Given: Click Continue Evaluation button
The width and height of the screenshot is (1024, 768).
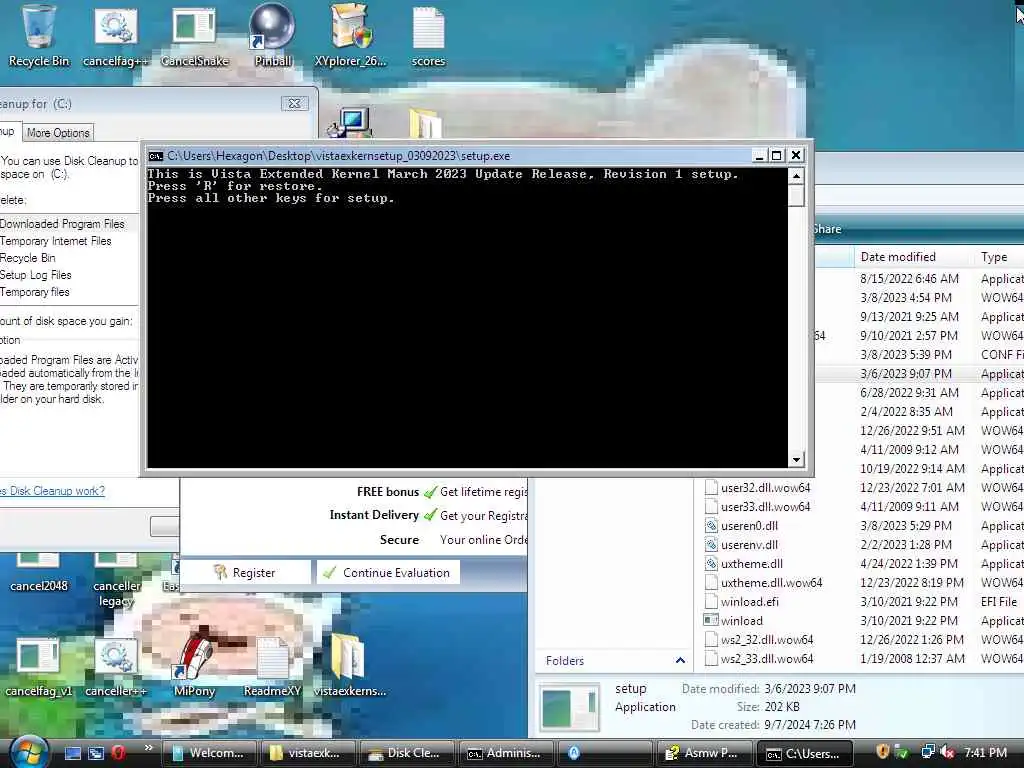Looking at the screenshot, I should pyautogui.click(x=388, y=573).
